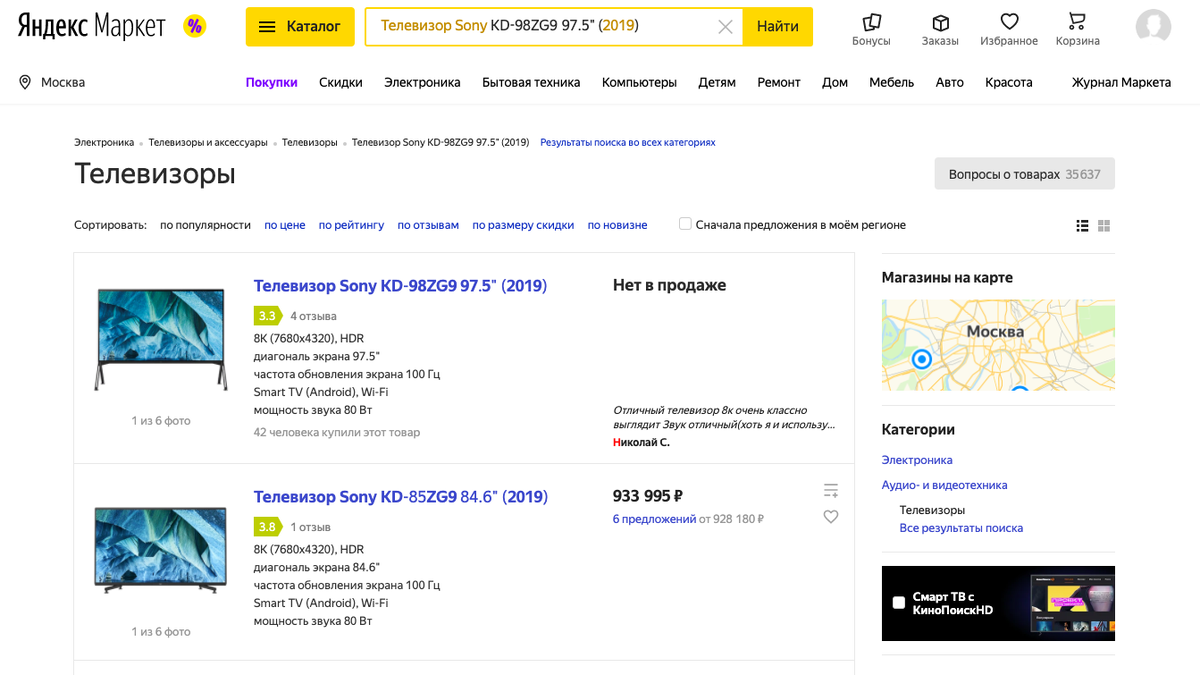
Task: Open the Красота category
Action: pos(1009,82)
